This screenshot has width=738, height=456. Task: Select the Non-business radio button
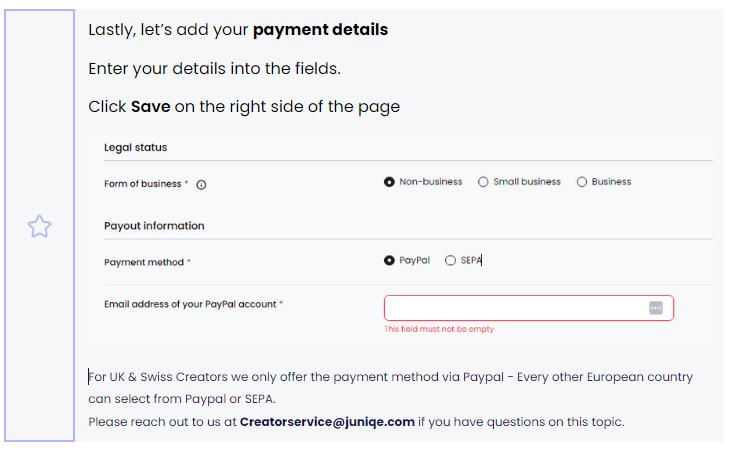389,182
